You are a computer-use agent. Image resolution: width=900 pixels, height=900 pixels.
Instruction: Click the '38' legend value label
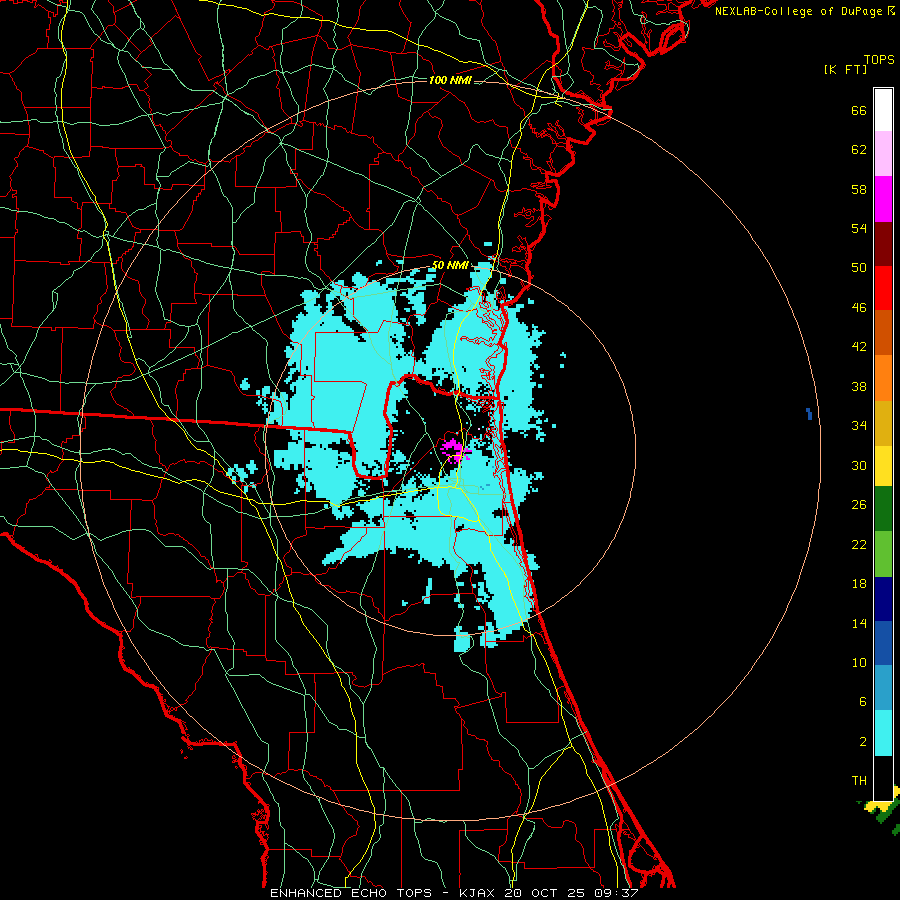(859, 387)
